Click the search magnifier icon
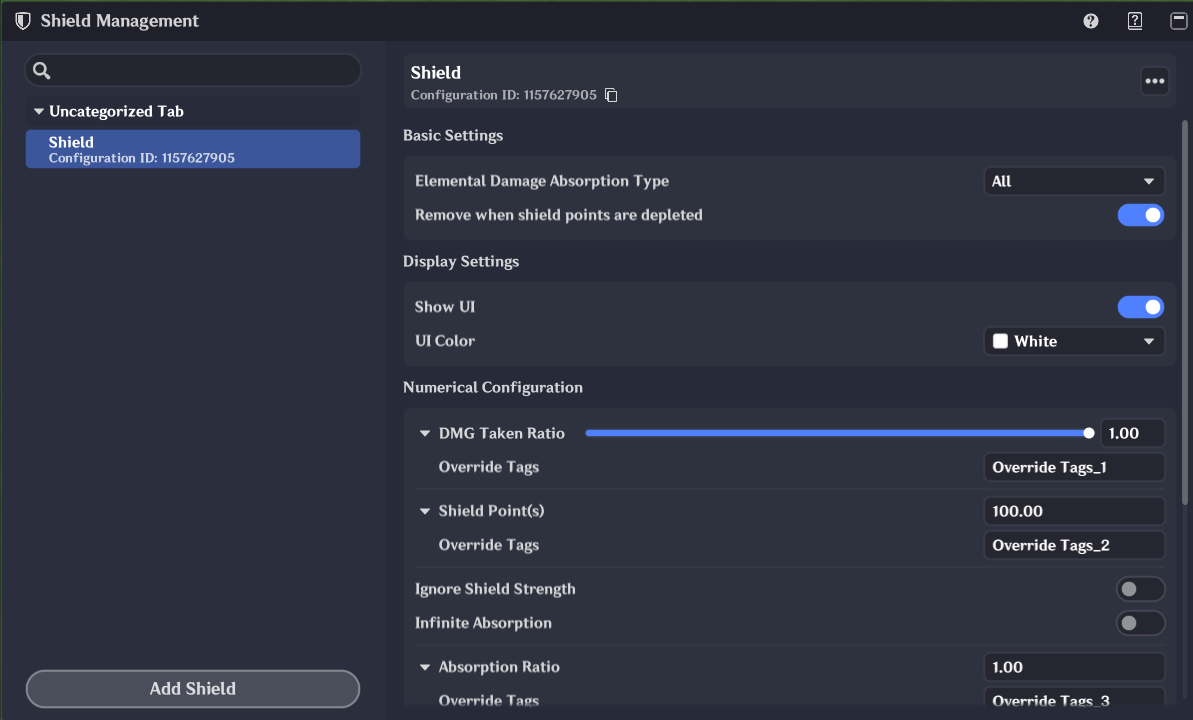 coord(42,70)
